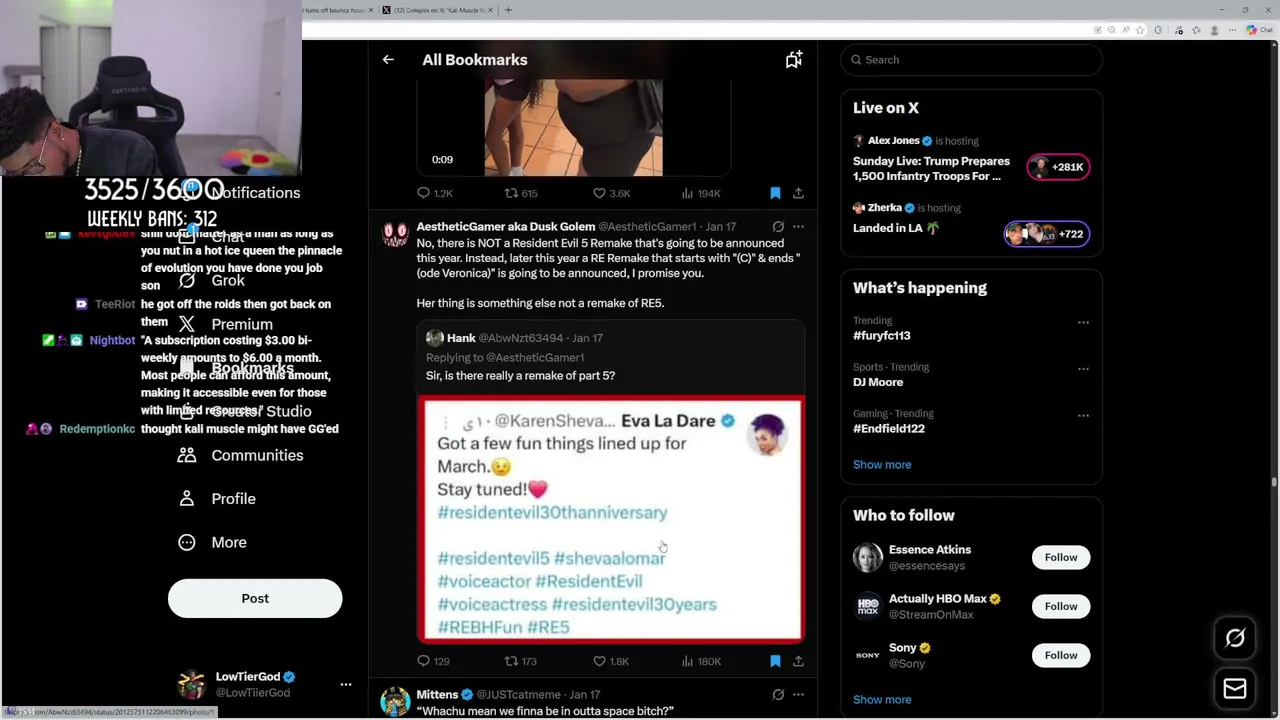Viewport: 1280px width, 720px height.
Task: Play the bookmarked video thumbnail
Action: coord(573,128)
